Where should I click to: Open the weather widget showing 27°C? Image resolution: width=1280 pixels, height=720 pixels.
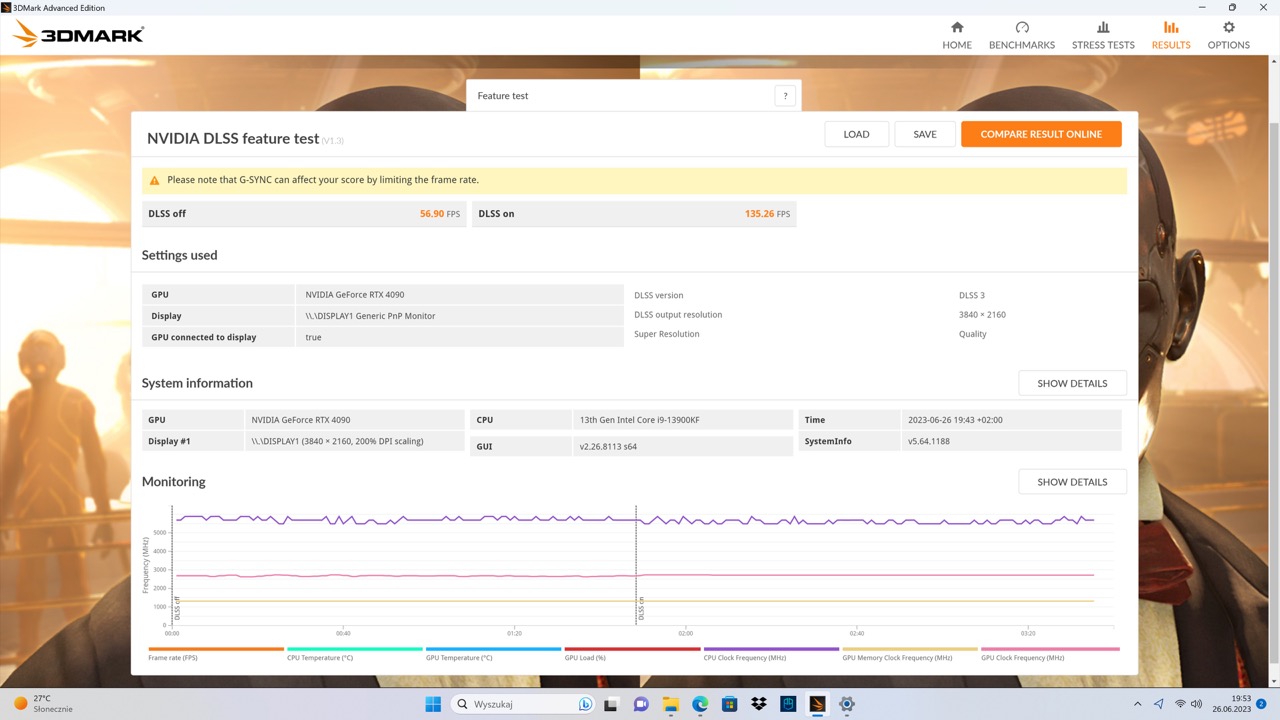point(43,704)
